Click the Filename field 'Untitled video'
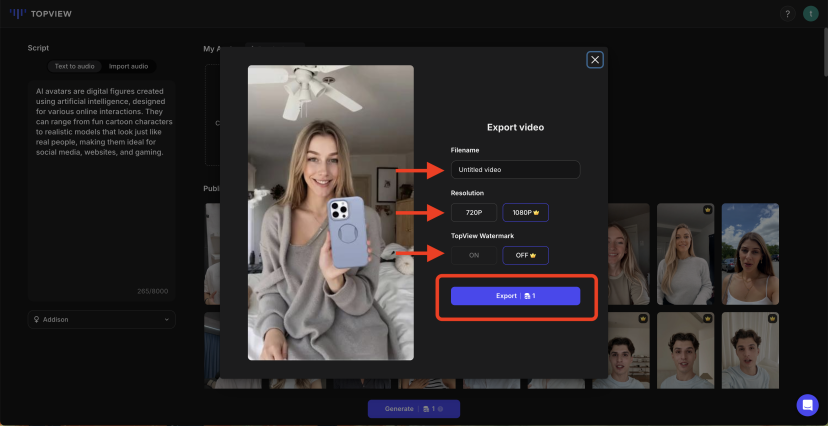Image resolution: width=828 pixels, height=426 pixels. coord(515,169)
